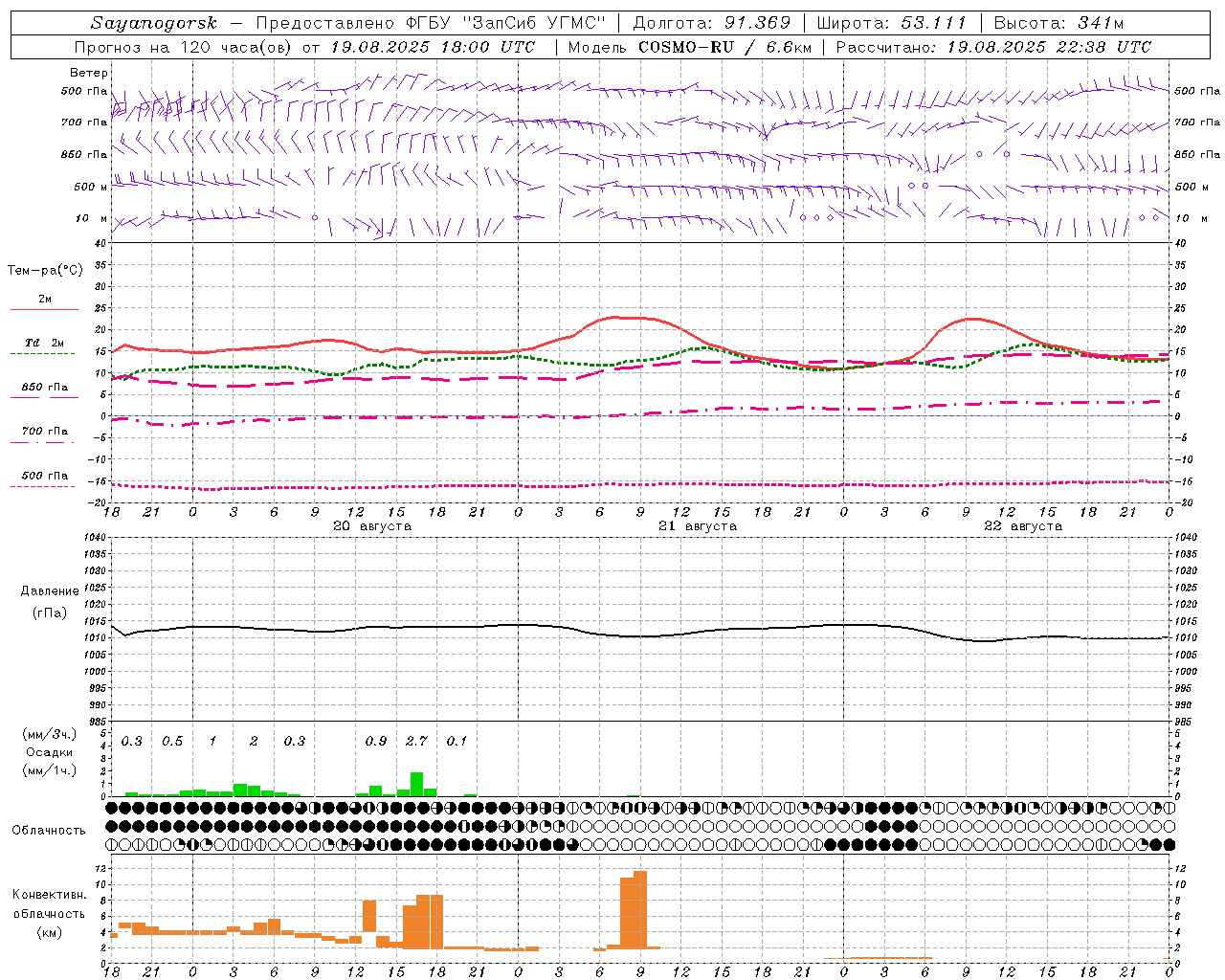The width and height of the screenshot is (1225, 980).
Task: Click the '22 августа' date label
Action: pyautogui.click(x=1023, y=526)
